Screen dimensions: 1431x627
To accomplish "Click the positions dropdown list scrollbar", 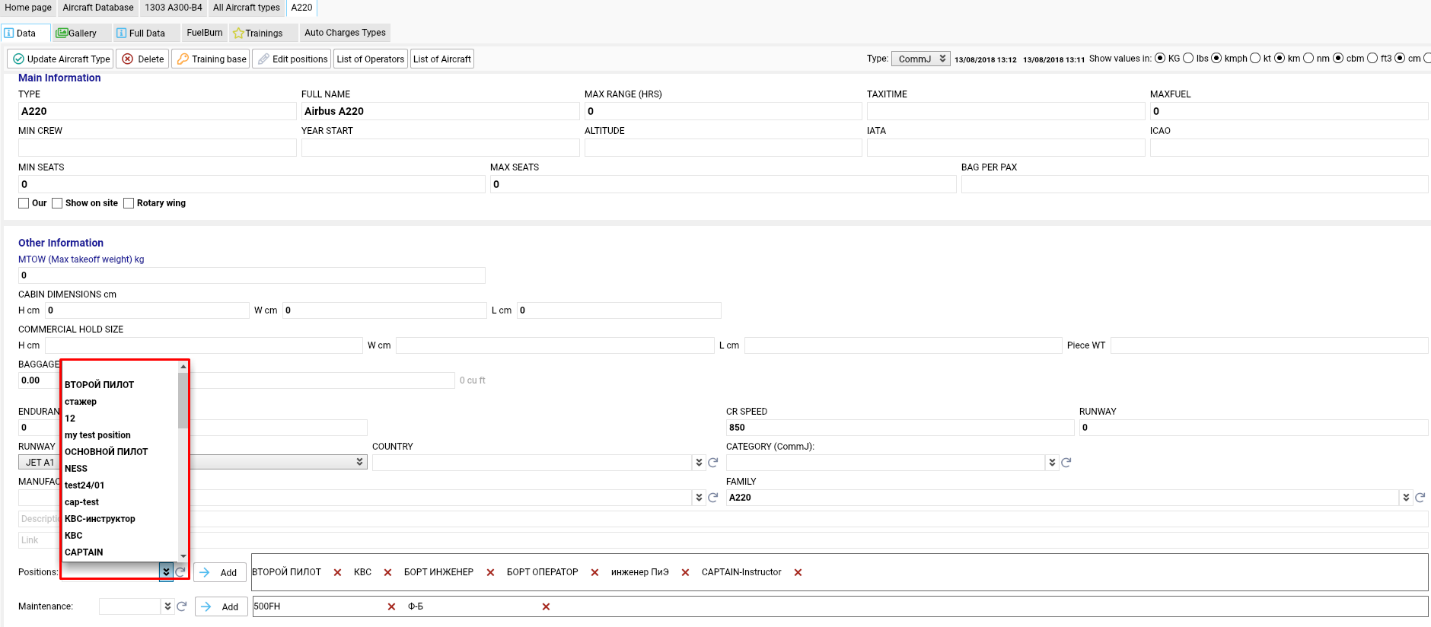I will 183,400.
